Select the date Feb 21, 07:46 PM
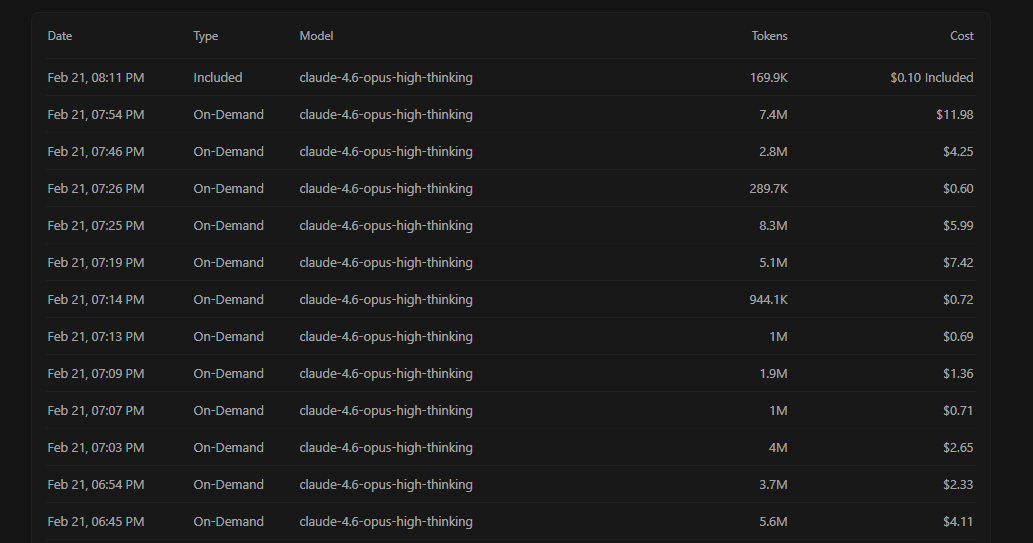Viewport: 1033px width, 543px height. tap(96, 152)
